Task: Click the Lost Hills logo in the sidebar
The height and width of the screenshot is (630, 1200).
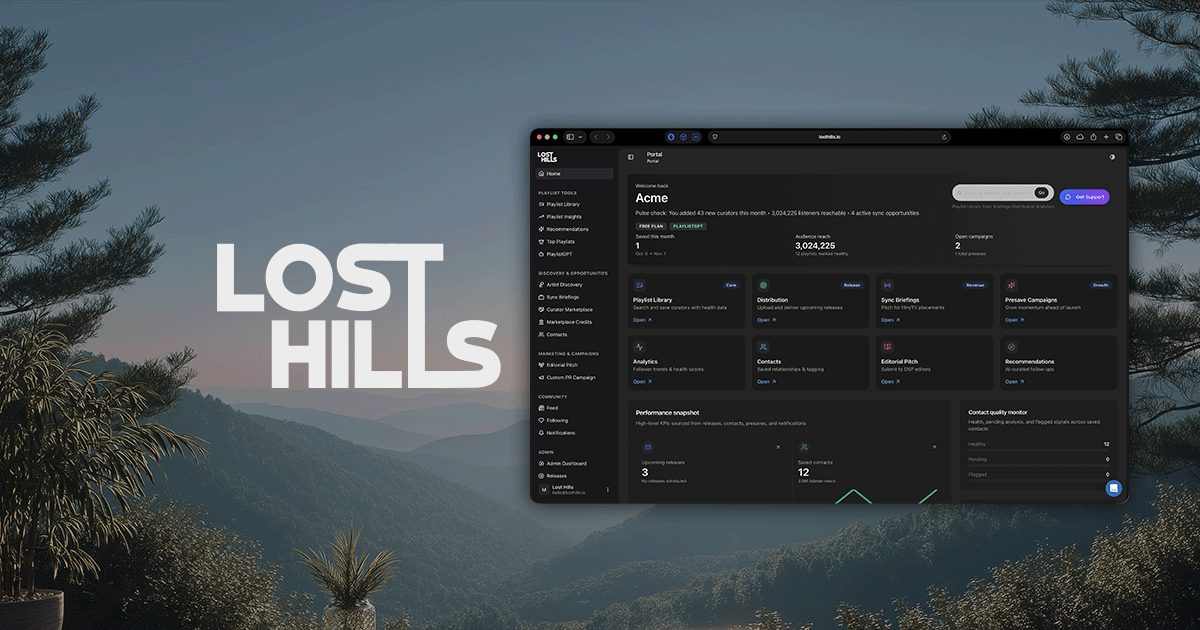Action: coord(547,157)
